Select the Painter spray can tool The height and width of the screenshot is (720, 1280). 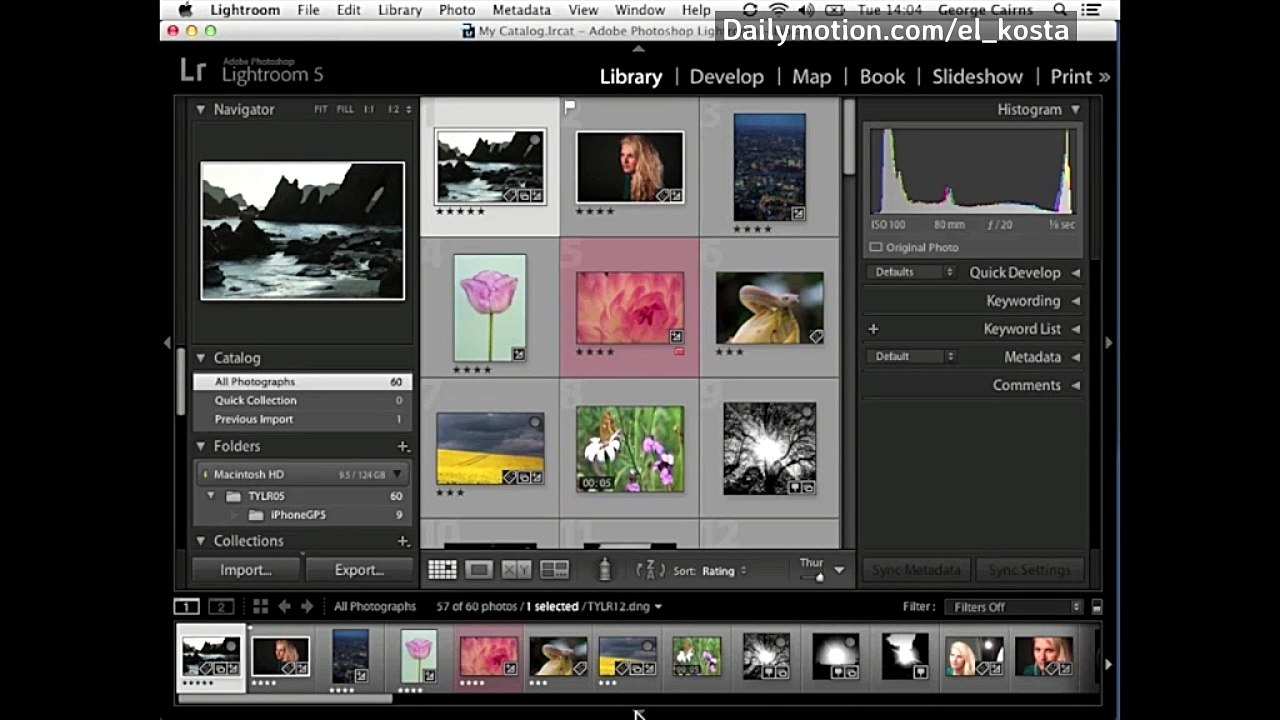(x=604, y=569)
